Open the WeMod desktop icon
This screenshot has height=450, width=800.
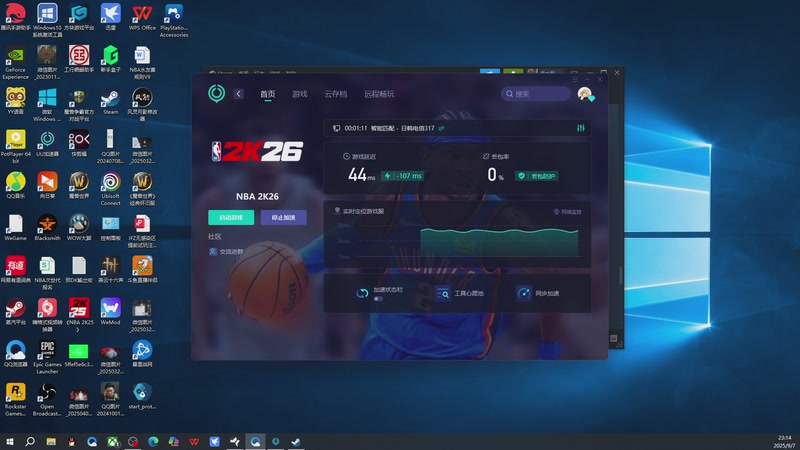pyautogui.click(x=111, y=311)
